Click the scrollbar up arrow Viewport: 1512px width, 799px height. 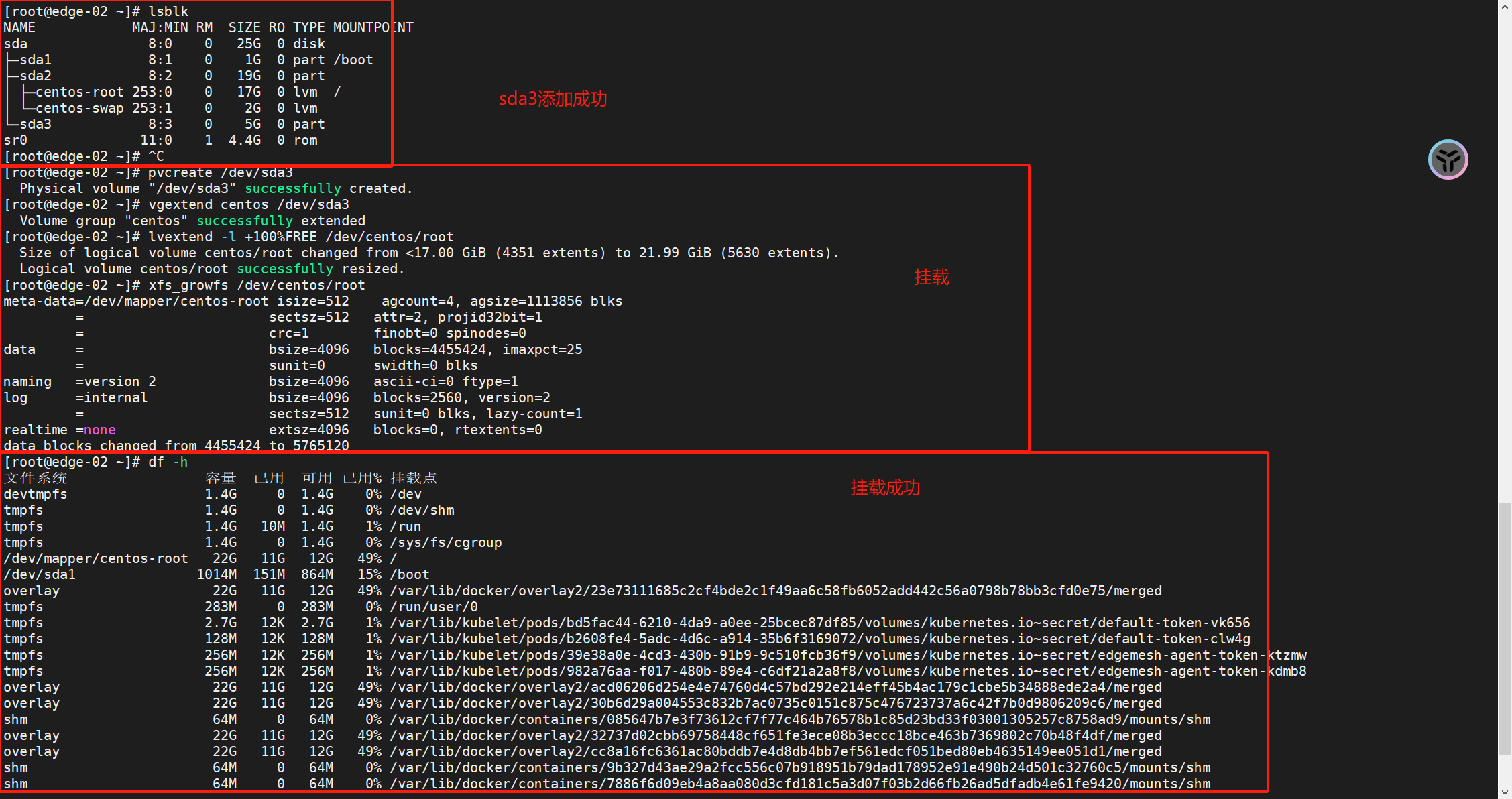[1505, 5]
